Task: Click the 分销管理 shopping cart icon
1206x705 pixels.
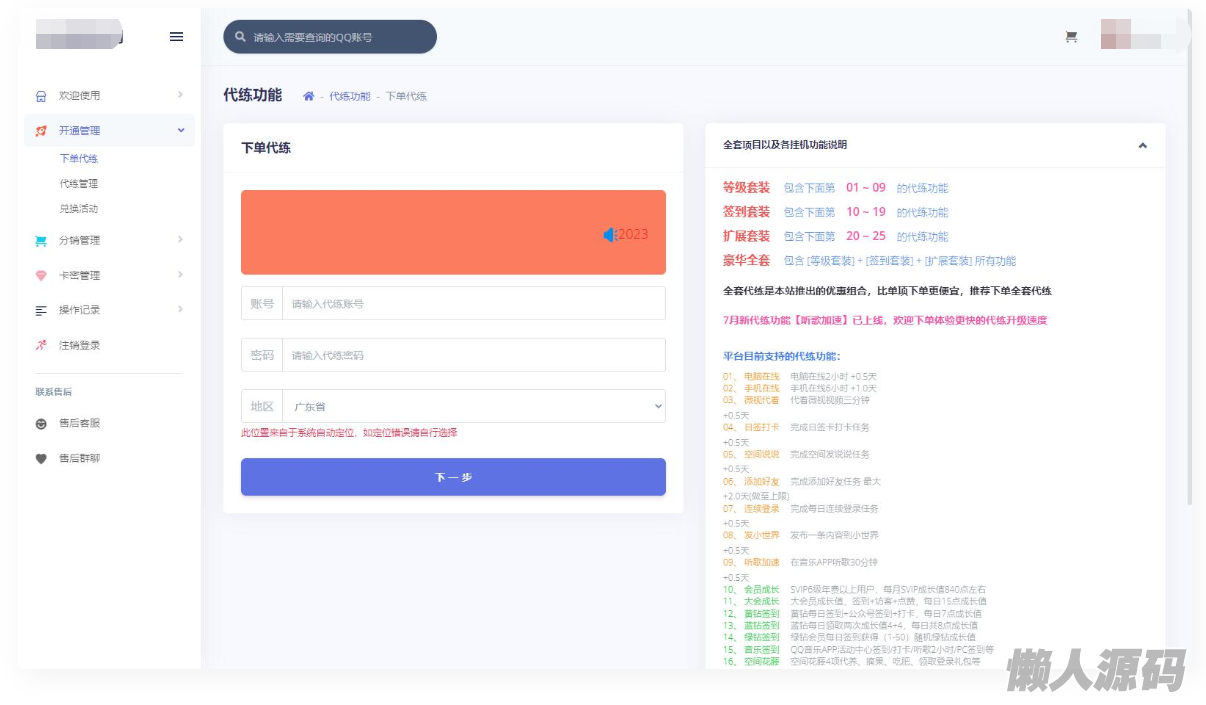Action: [39, 240]
